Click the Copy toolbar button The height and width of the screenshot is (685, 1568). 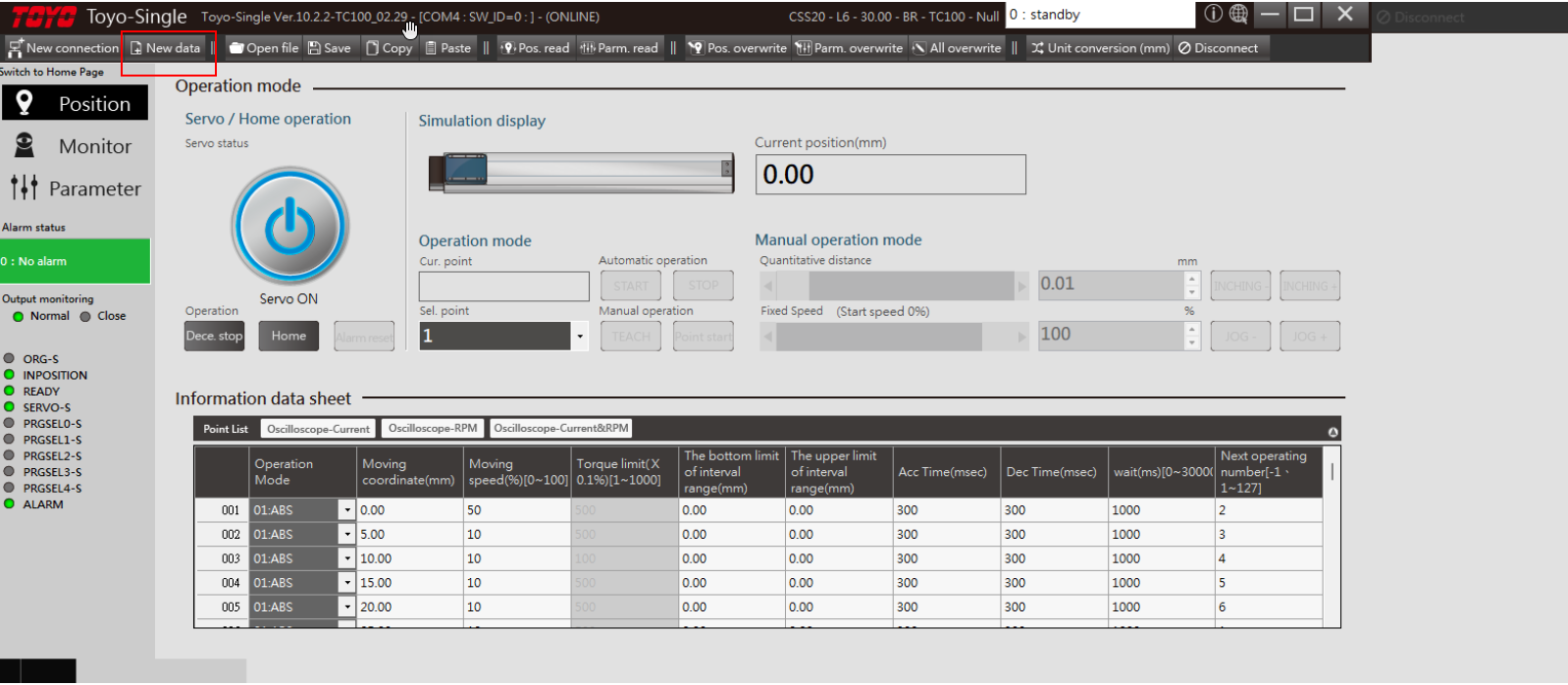tap(389, 47)
